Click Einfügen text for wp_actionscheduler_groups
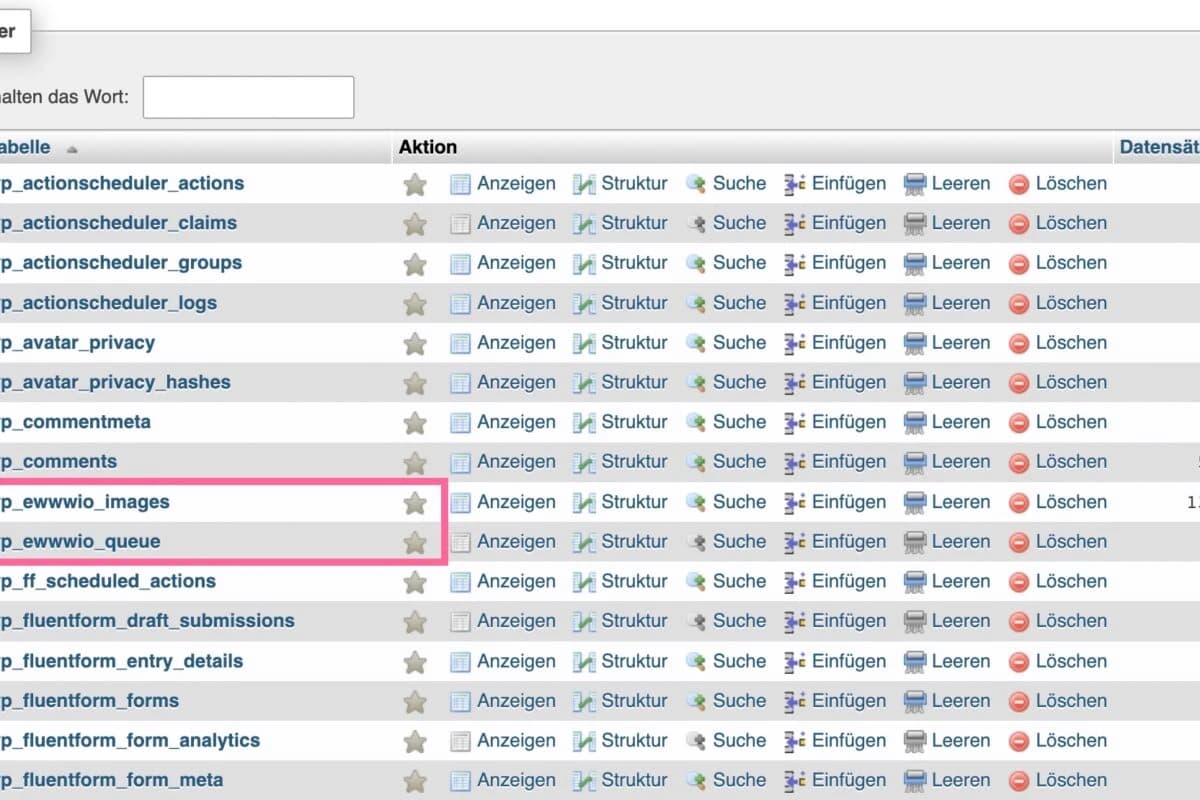The width and height of the screenshot is (1200, 800). (x=848, y=263)
